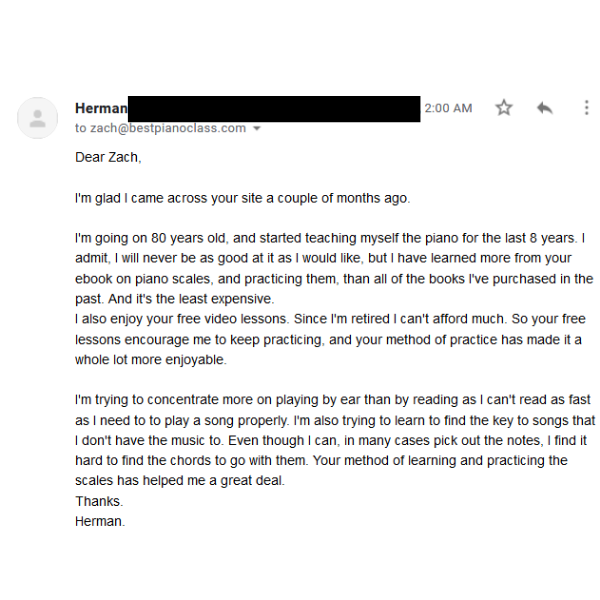Viewport: 600px width, 600px height.
Task: Click the 2:00 AM timestamp
Action: [448, 108]
